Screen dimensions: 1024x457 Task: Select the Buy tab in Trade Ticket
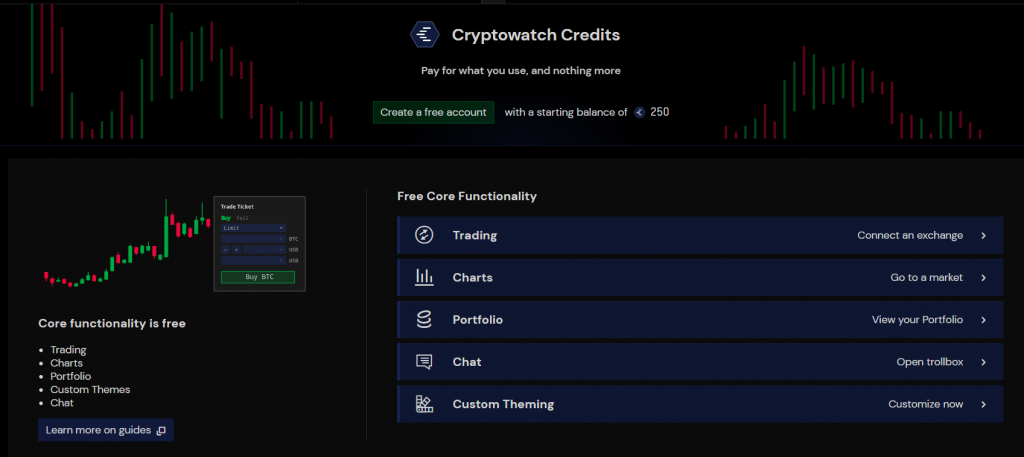(225, 217)
